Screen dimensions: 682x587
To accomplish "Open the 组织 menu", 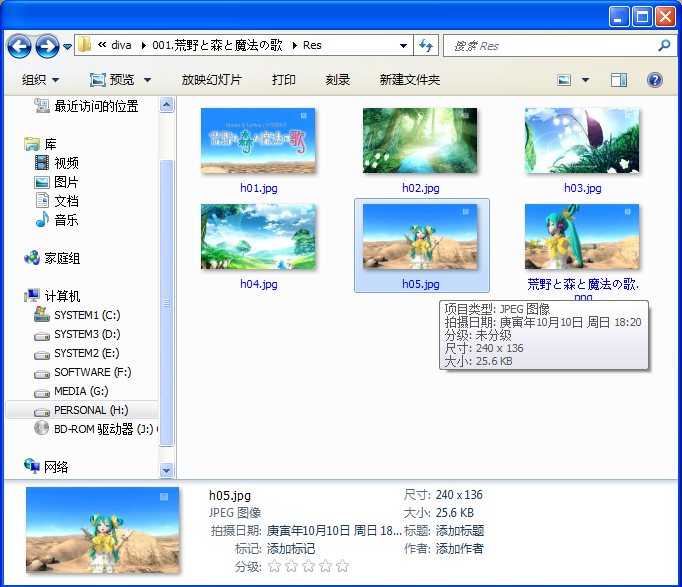I will click(x=40, y=80).
